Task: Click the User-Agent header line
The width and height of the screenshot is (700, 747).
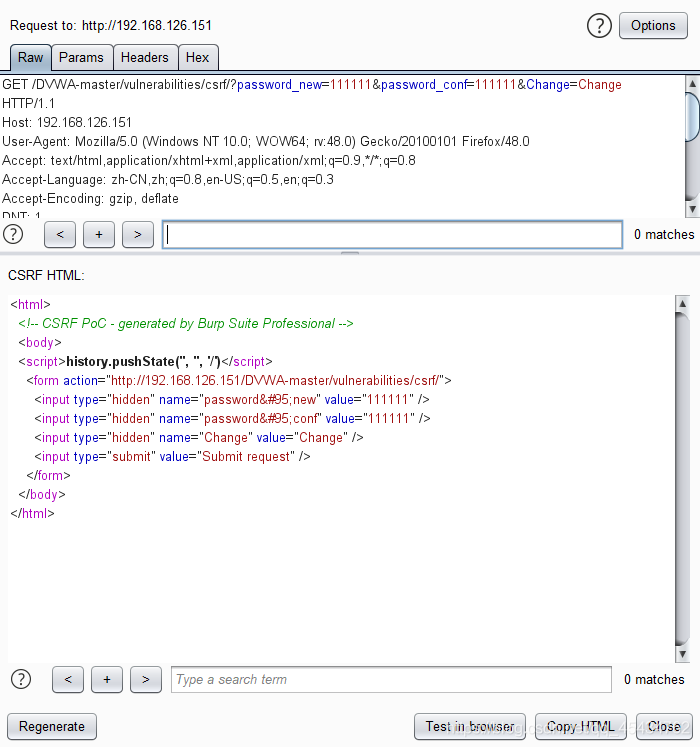Action: point(266,141)
